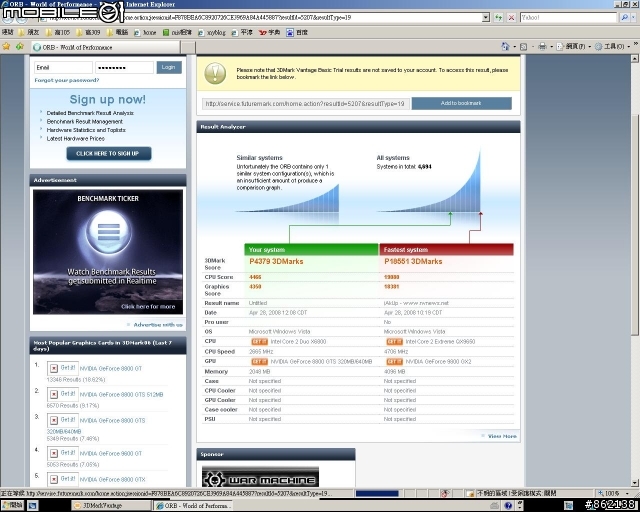Click the 'Add to bookmark' button

[x=461, y=103]
